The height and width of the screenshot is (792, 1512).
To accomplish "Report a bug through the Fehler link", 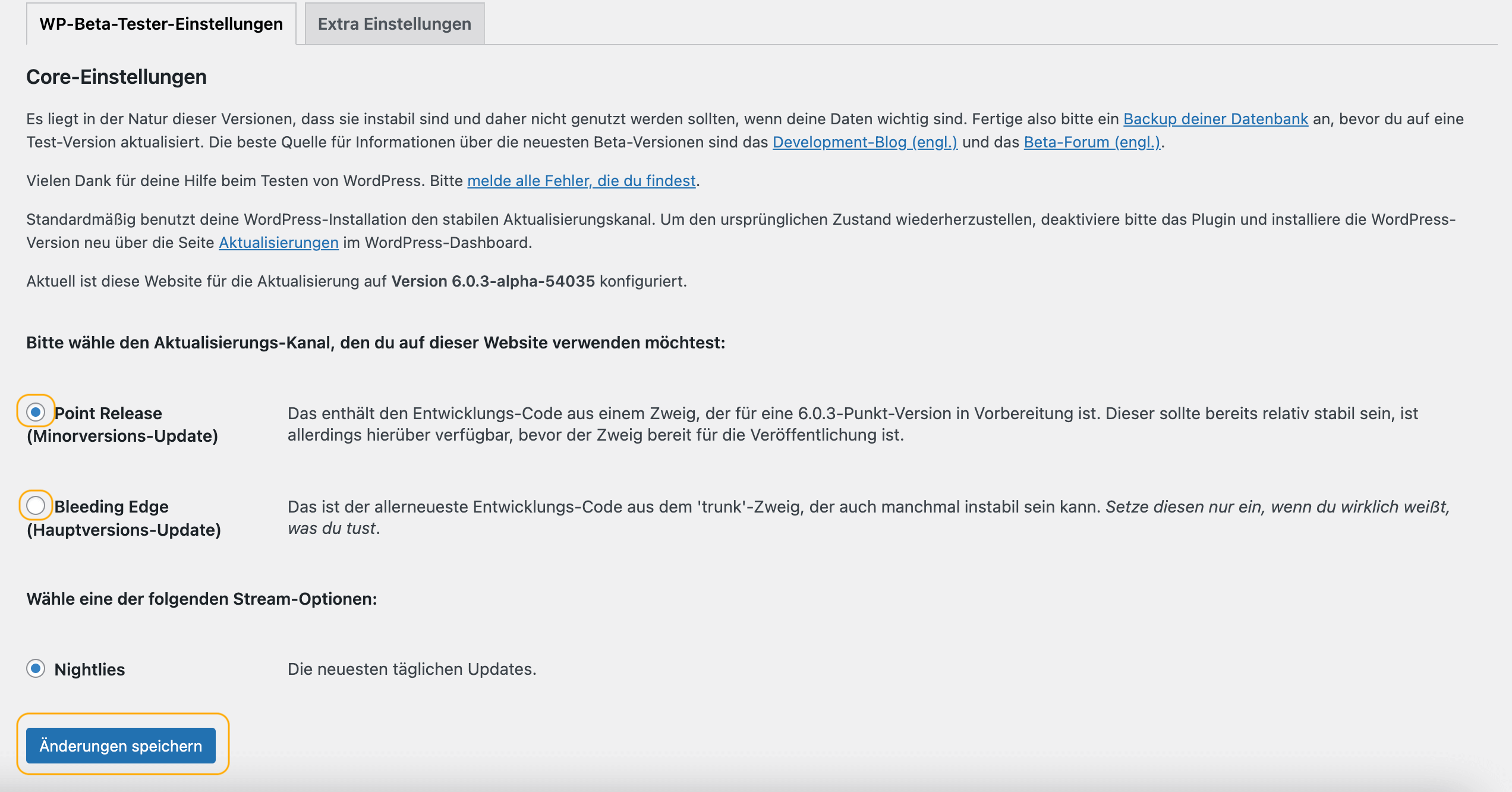I will click(x=581, y=180).
